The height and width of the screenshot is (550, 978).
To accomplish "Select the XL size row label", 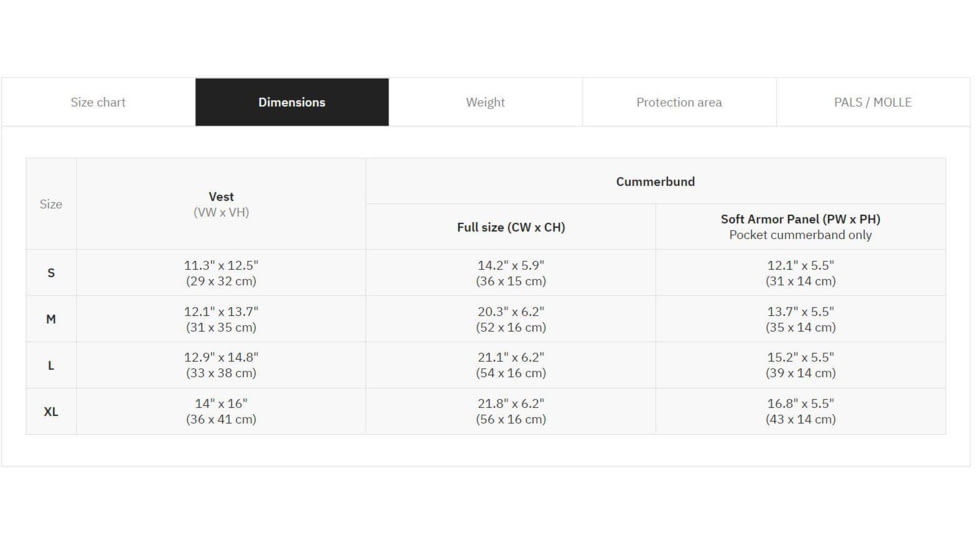I will coord(51,411).
